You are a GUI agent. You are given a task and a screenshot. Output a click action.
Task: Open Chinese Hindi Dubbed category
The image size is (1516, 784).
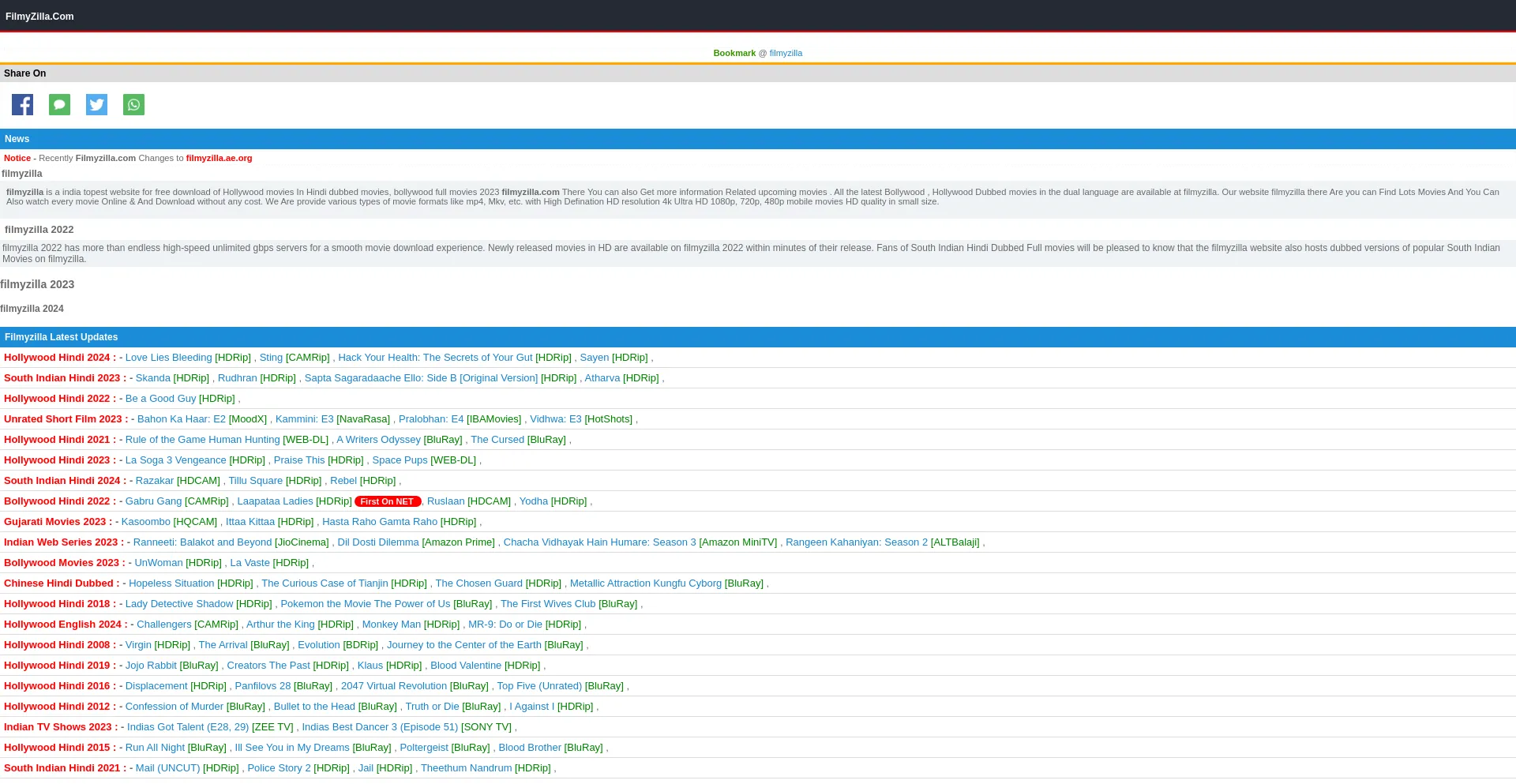click(62, 583)
